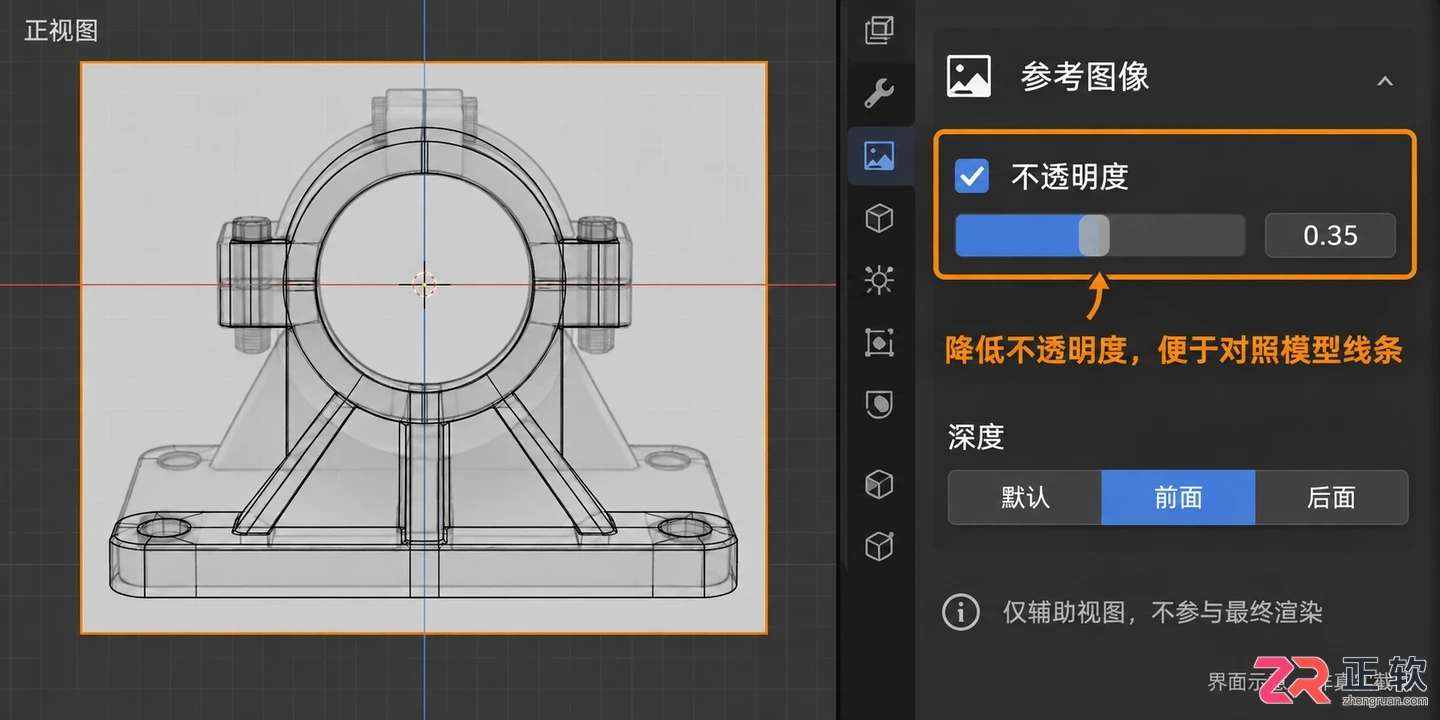This screenshot has height=720, width=1440.
Task: Choose the 后面 depth option
Action: [x=1331, y=497]
